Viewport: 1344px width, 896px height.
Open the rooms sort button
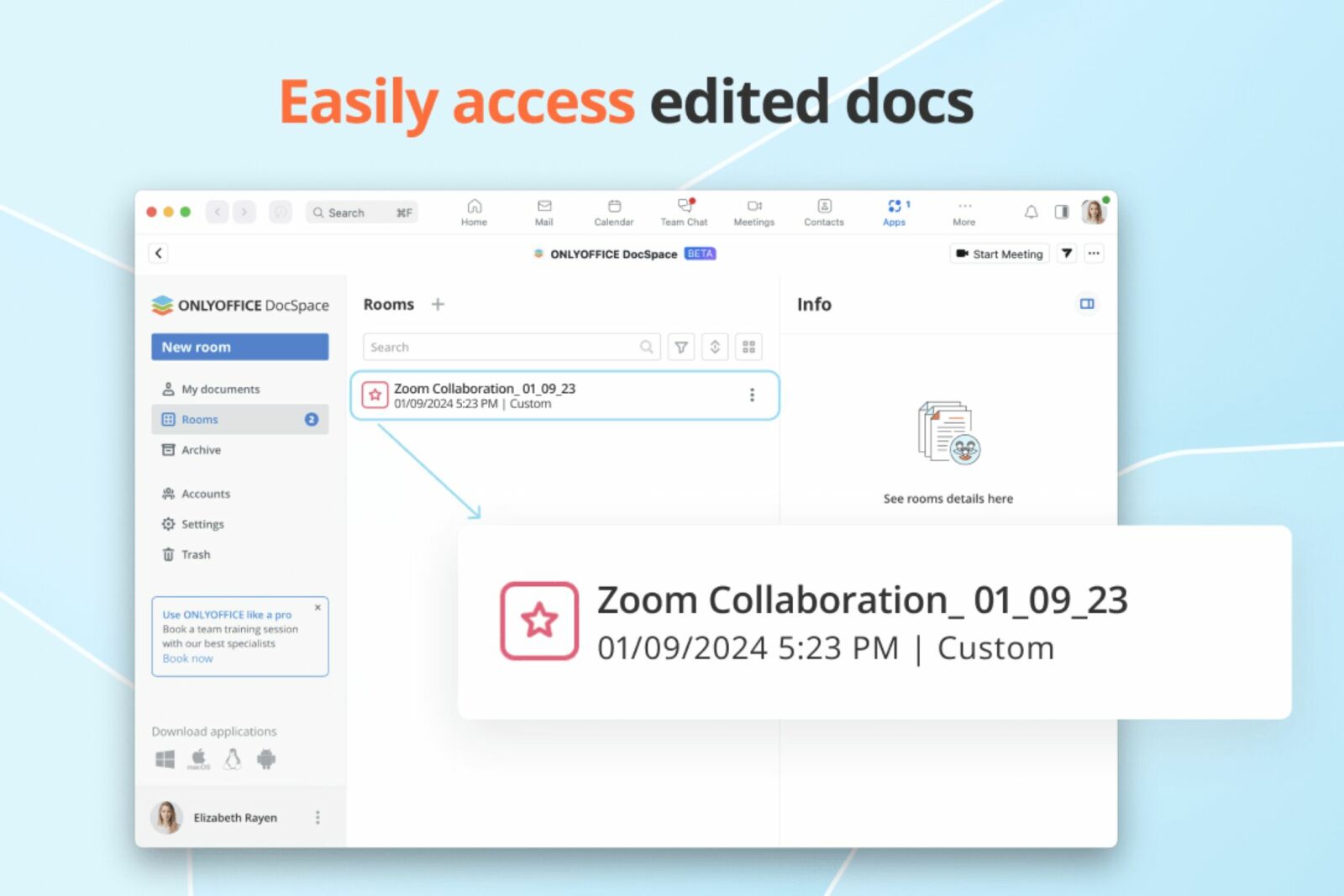coord(715,347)
